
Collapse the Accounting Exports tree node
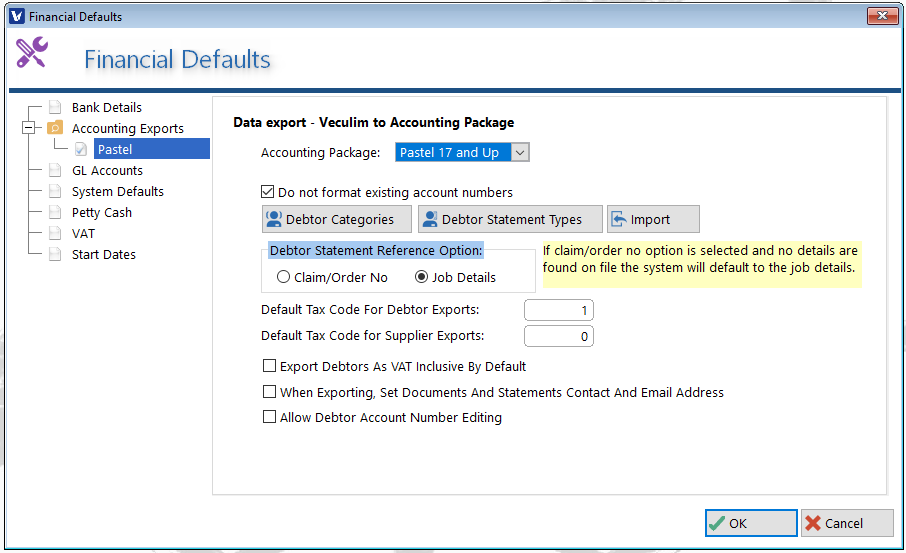(x=28, y=128)
